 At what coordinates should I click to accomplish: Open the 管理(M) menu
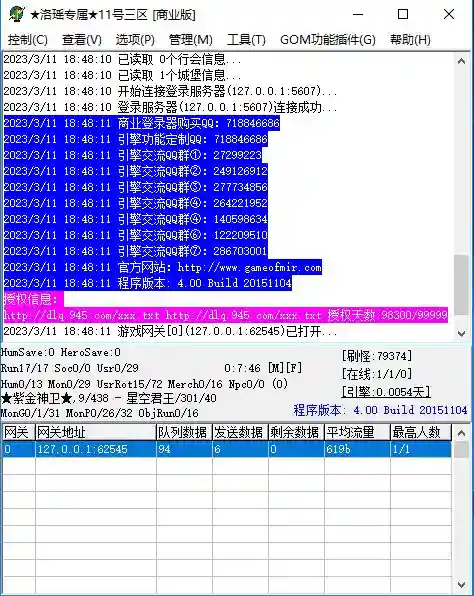(190, 40)
